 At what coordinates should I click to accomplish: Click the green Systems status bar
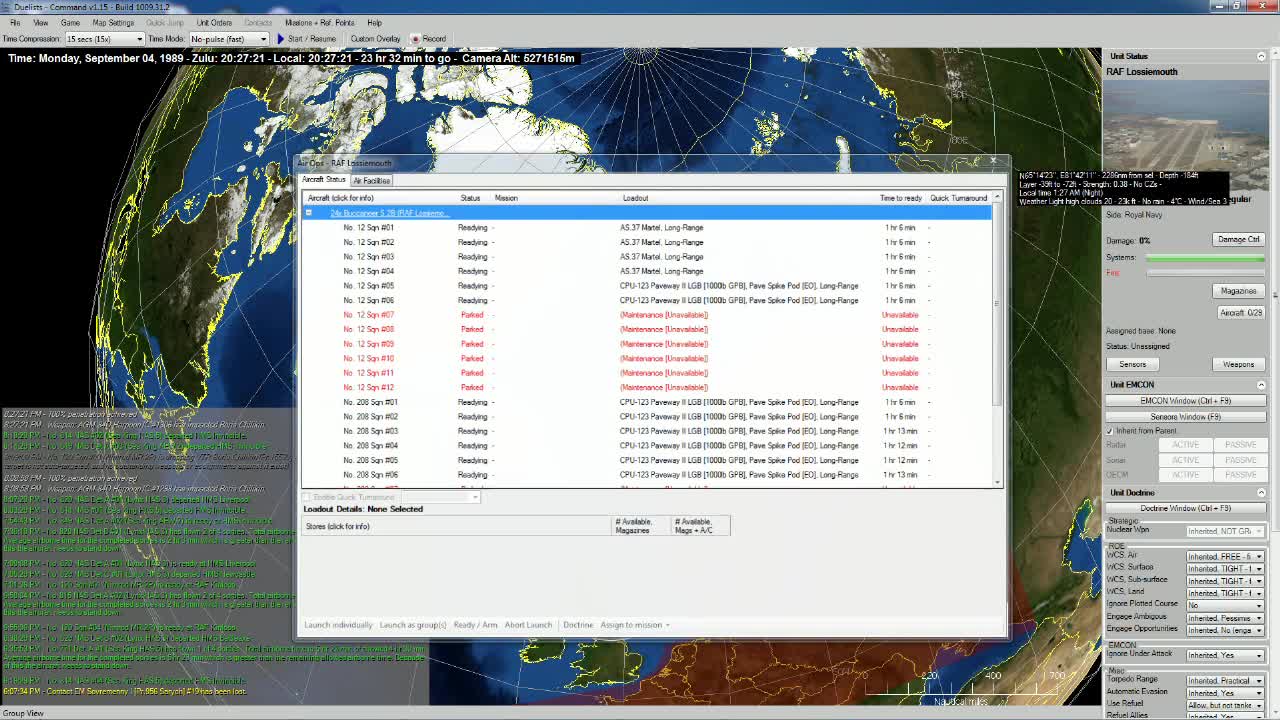coord(1205,258)
